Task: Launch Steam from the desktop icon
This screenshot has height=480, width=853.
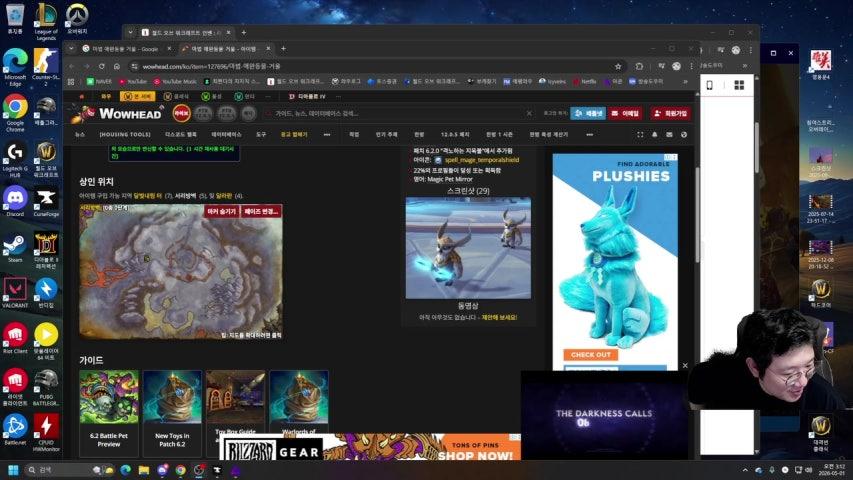Action: click(x=15, y=246)
